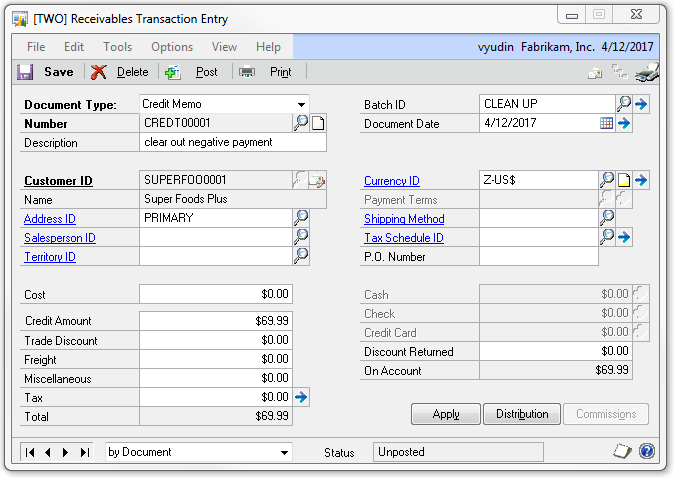This screenshot has height=478, width=674.
Task: Expand the by Document sort dropdown
Action: point(283,452)
